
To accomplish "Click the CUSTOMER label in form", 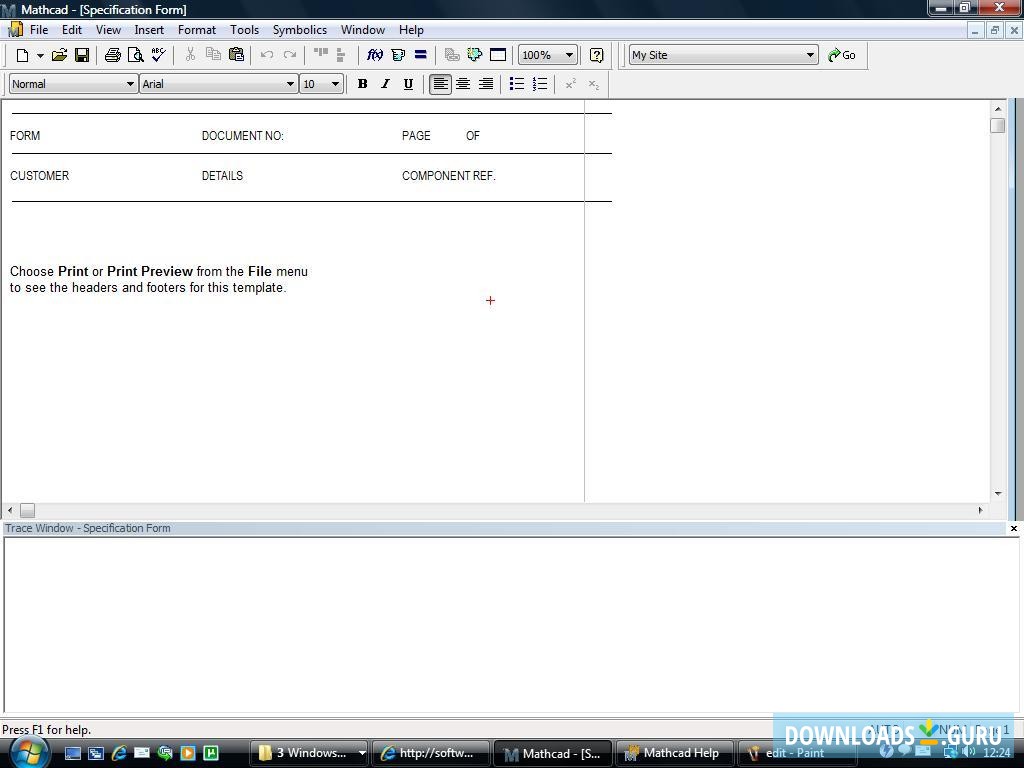I will 39,176.
